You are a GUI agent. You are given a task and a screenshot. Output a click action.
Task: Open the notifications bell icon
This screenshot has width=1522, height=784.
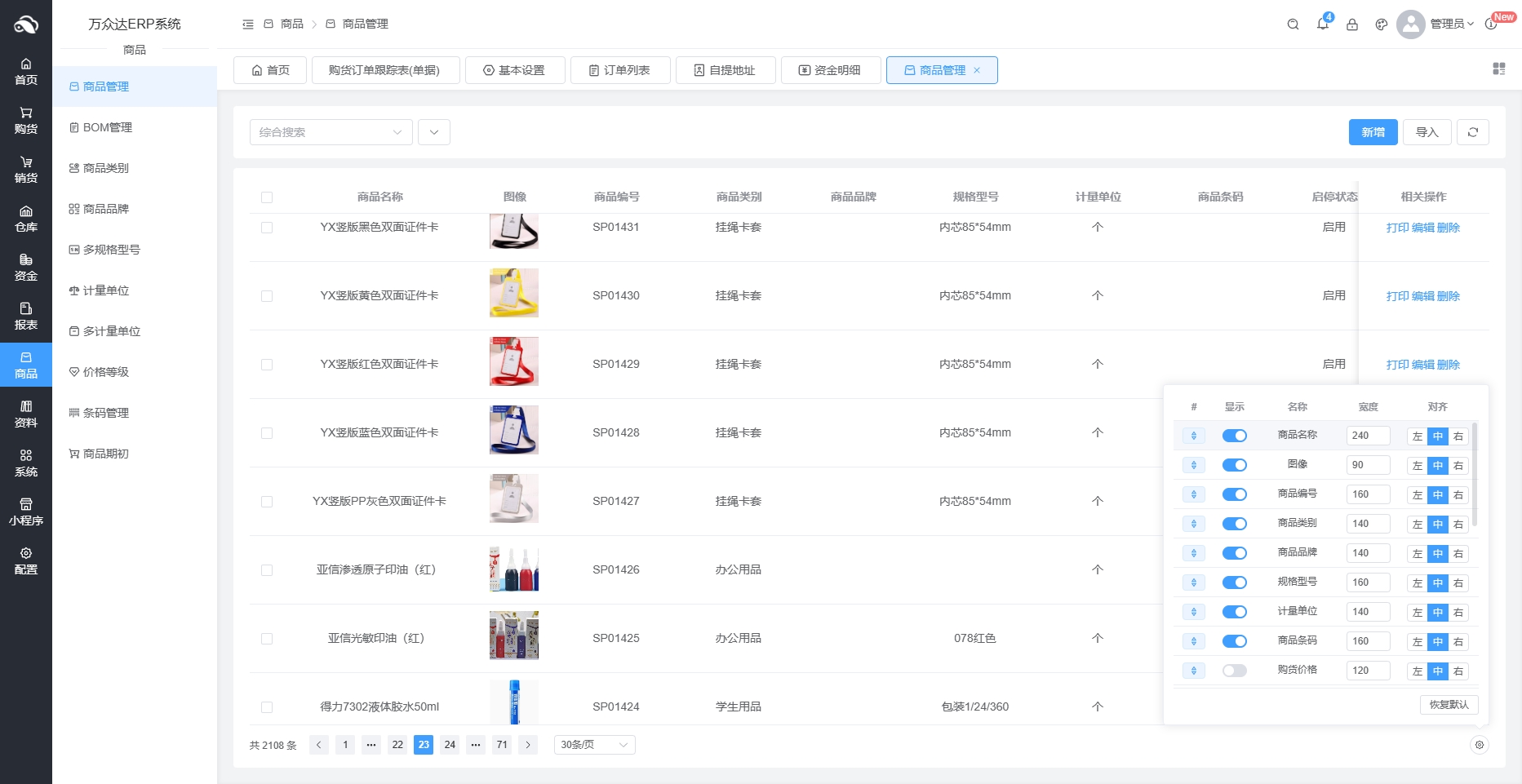tap(1322, 24)
